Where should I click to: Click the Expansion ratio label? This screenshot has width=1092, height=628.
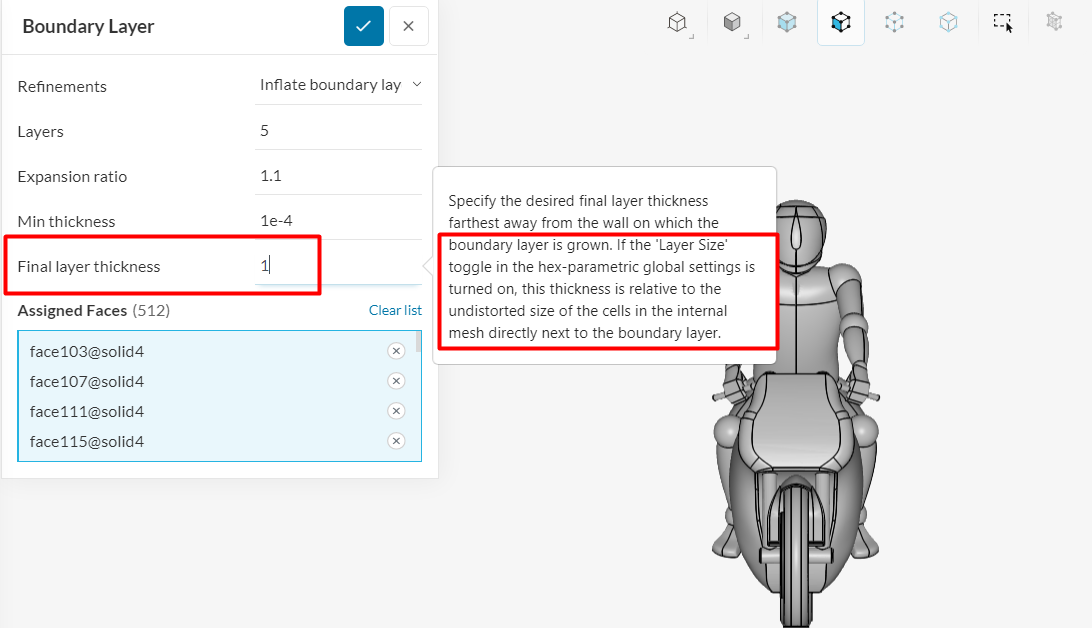(72, 177)
